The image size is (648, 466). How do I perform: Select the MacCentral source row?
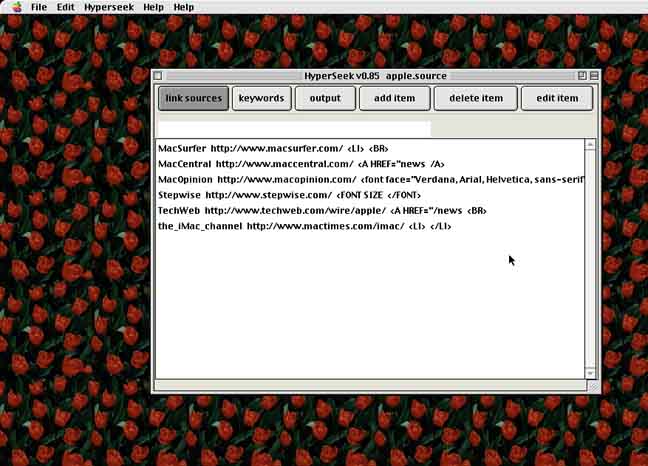click(370, 164)
